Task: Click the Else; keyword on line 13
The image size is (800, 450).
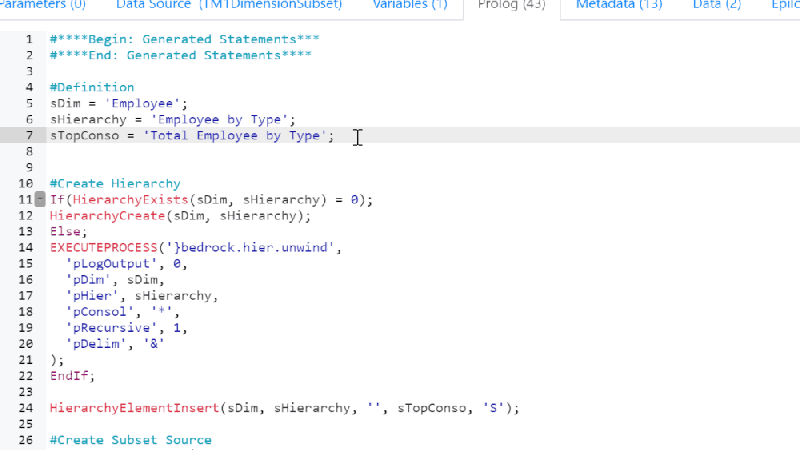Action: click(x=68, y=232)
